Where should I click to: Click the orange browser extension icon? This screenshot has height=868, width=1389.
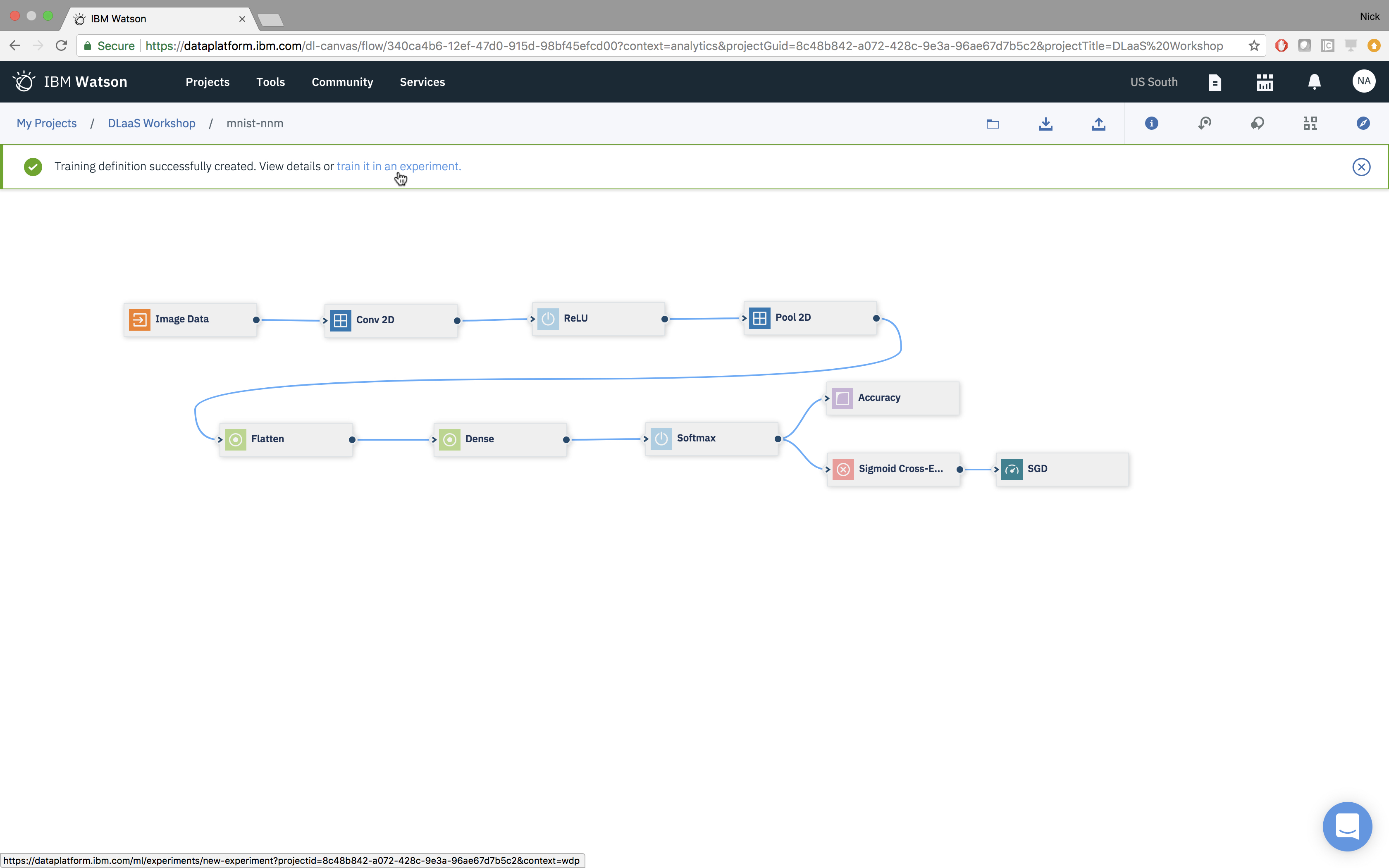[1374, 45]
